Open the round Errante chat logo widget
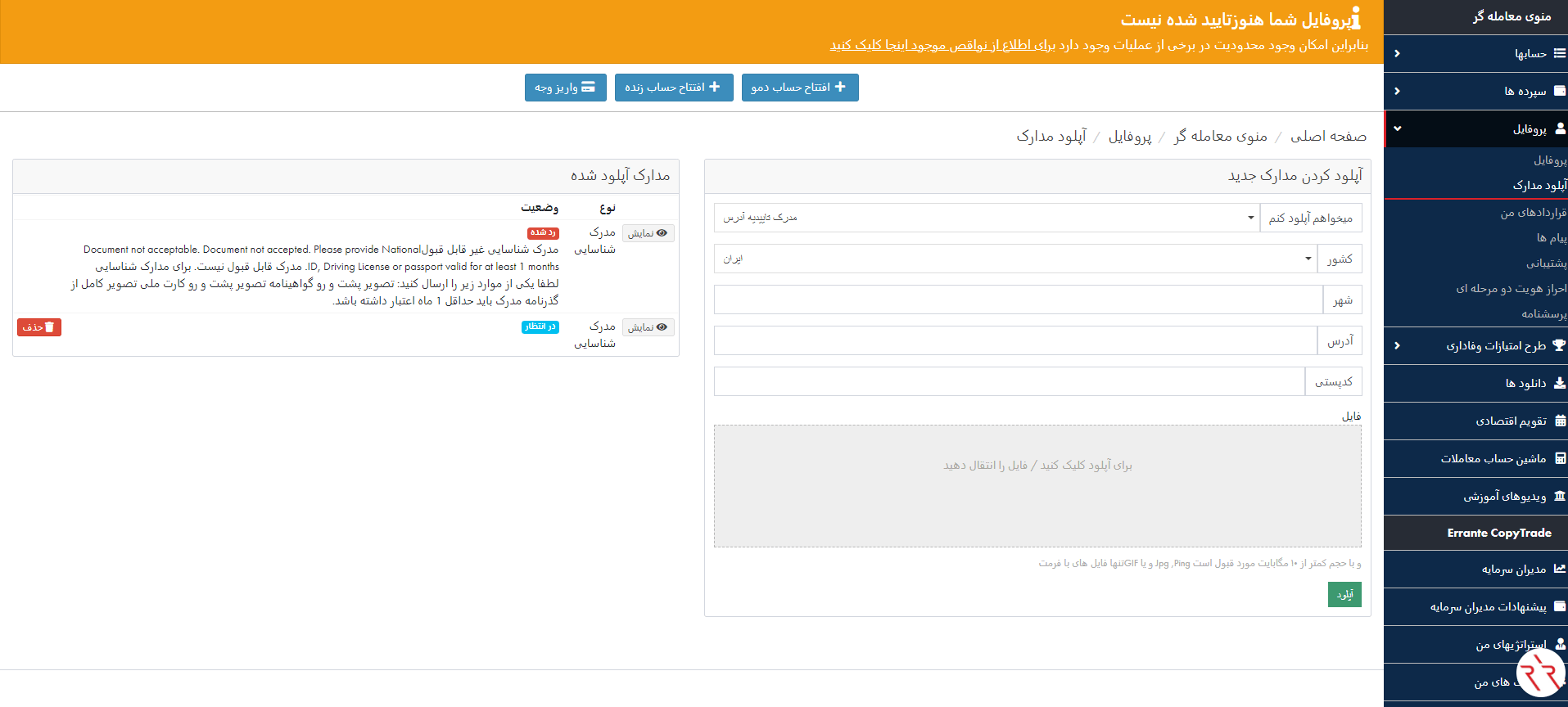1568x707 pixels. [x=1540, y=672]
